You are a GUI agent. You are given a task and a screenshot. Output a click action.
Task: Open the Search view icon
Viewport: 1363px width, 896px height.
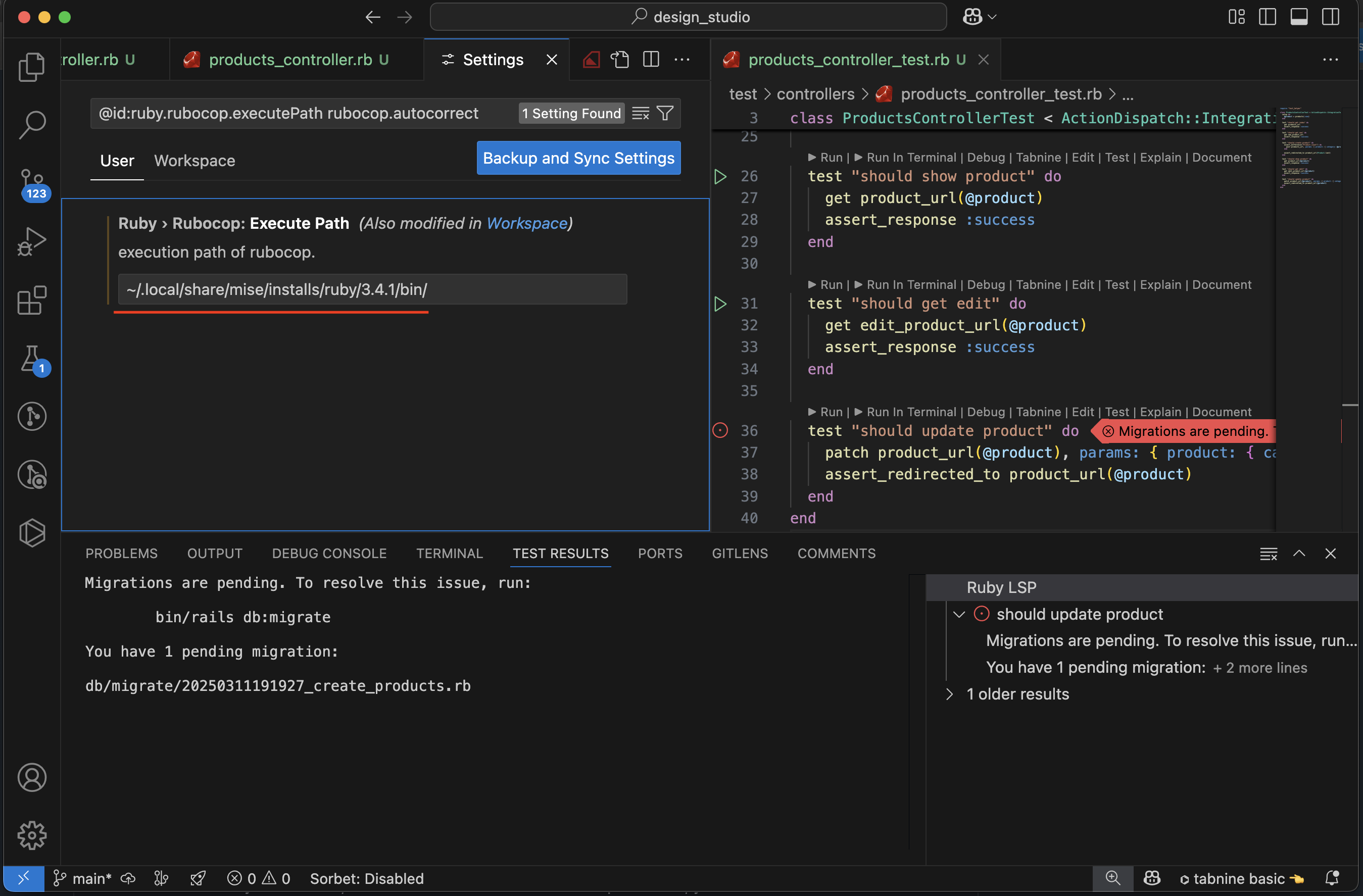click(x=31, y=125)
